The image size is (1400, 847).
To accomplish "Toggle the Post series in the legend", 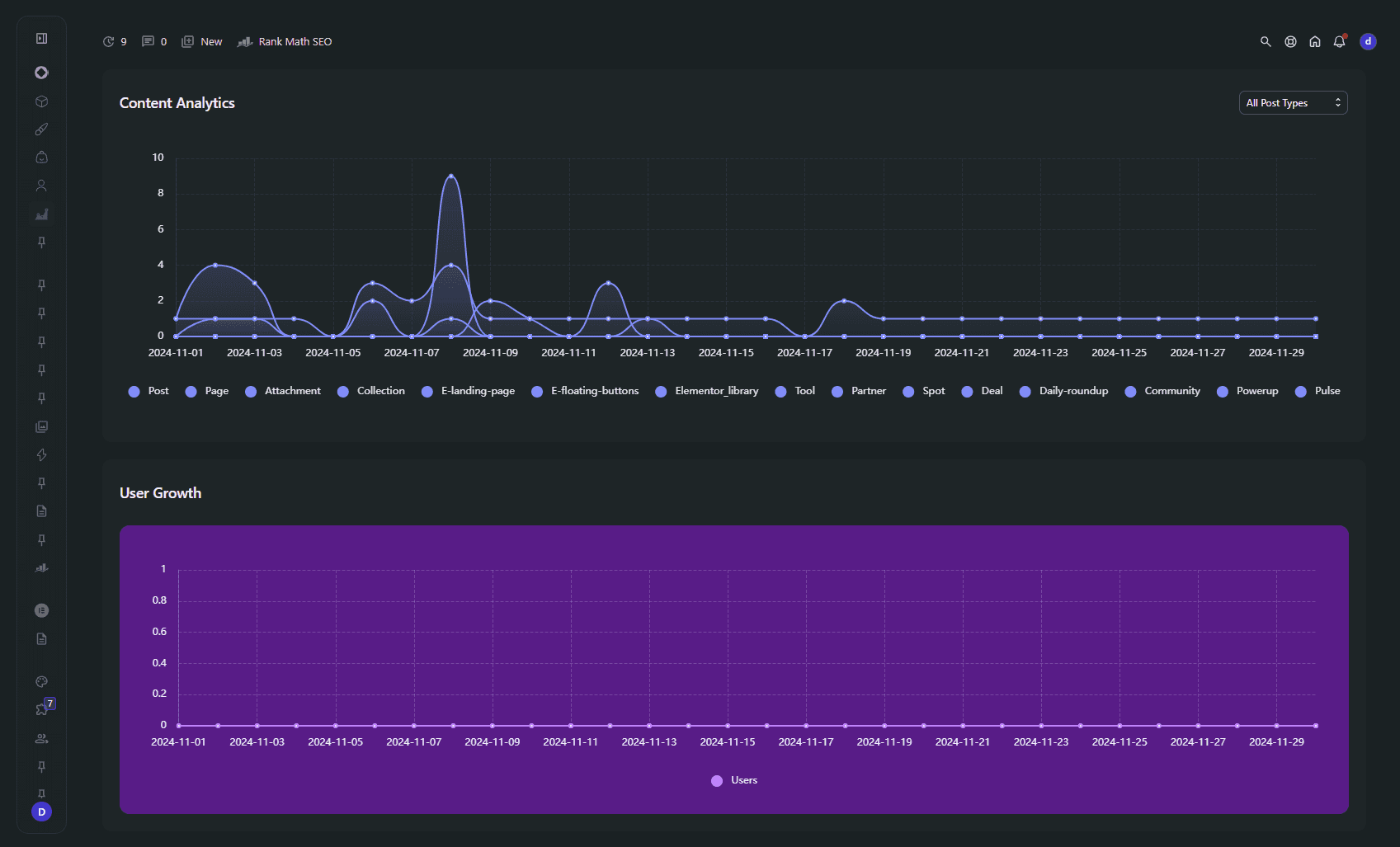I will 148,391.
